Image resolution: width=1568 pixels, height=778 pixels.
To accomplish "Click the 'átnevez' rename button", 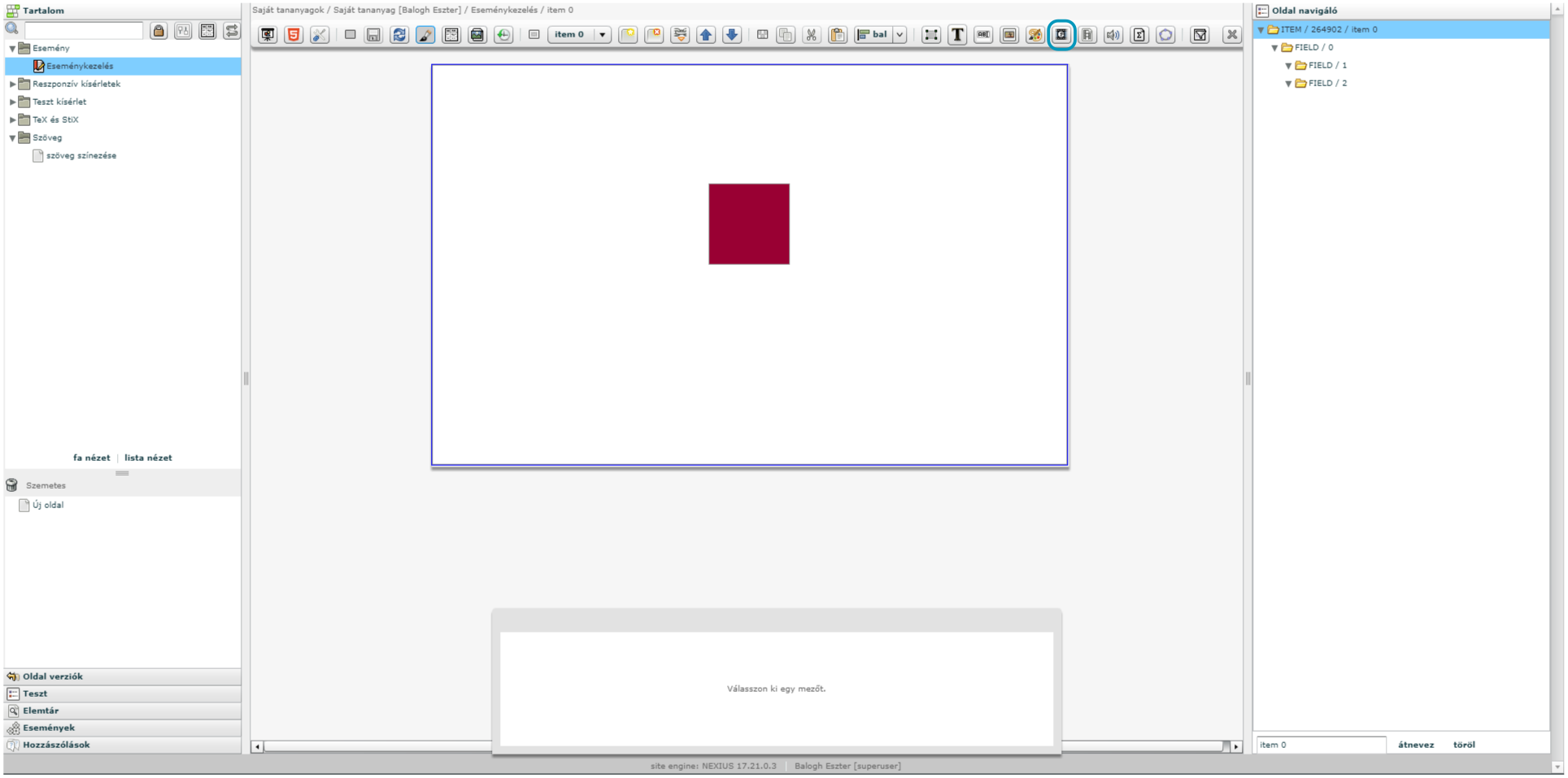I will click(x=1415, y=745).
